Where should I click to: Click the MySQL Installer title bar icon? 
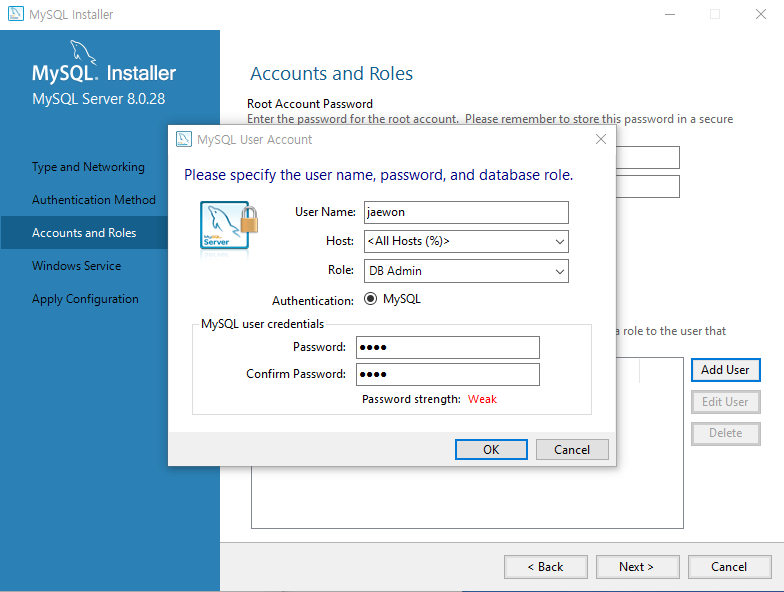click(16, 14)
